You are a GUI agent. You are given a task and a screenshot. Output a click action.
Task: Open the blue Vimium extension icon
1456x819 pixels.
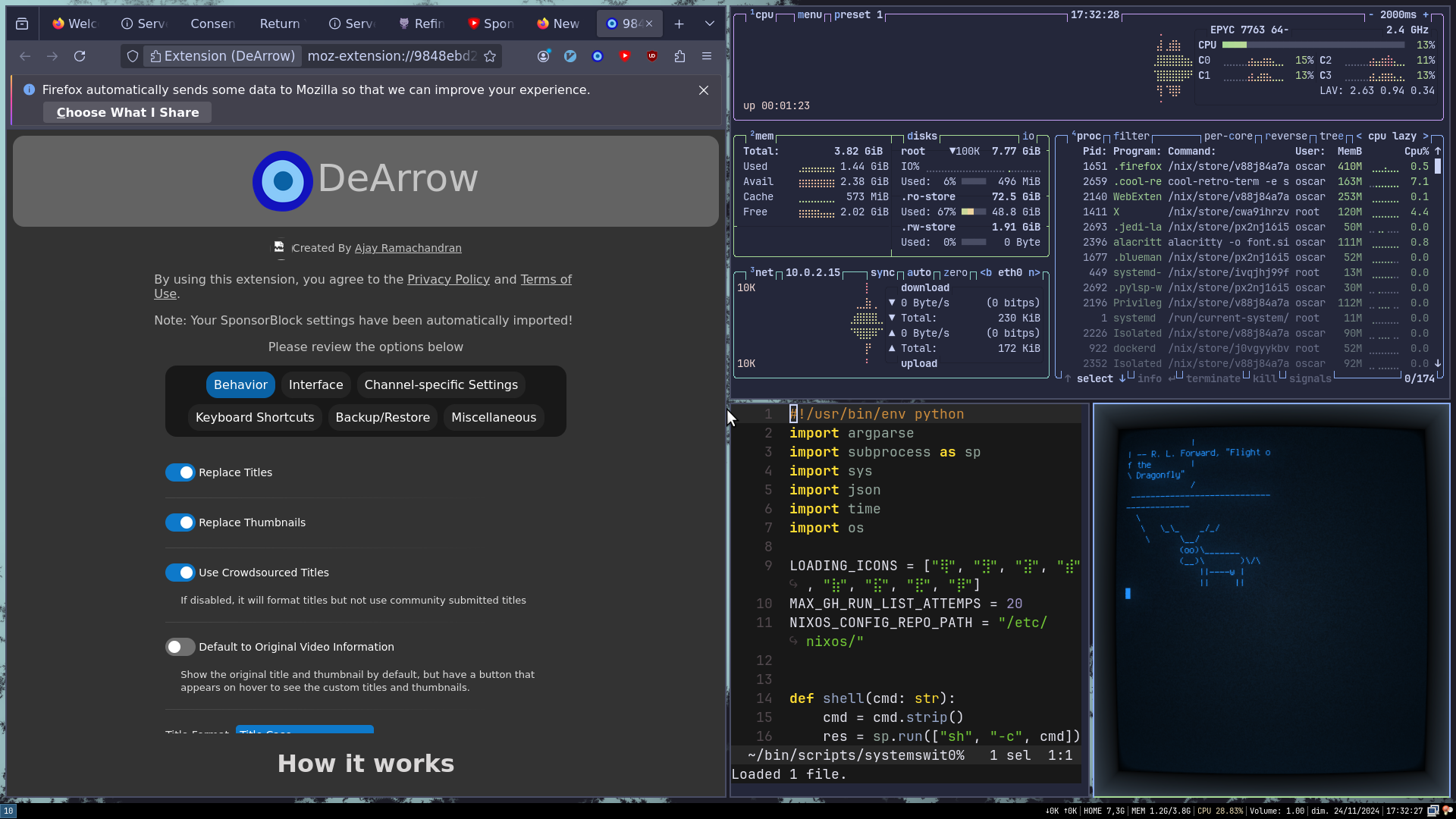570,56
